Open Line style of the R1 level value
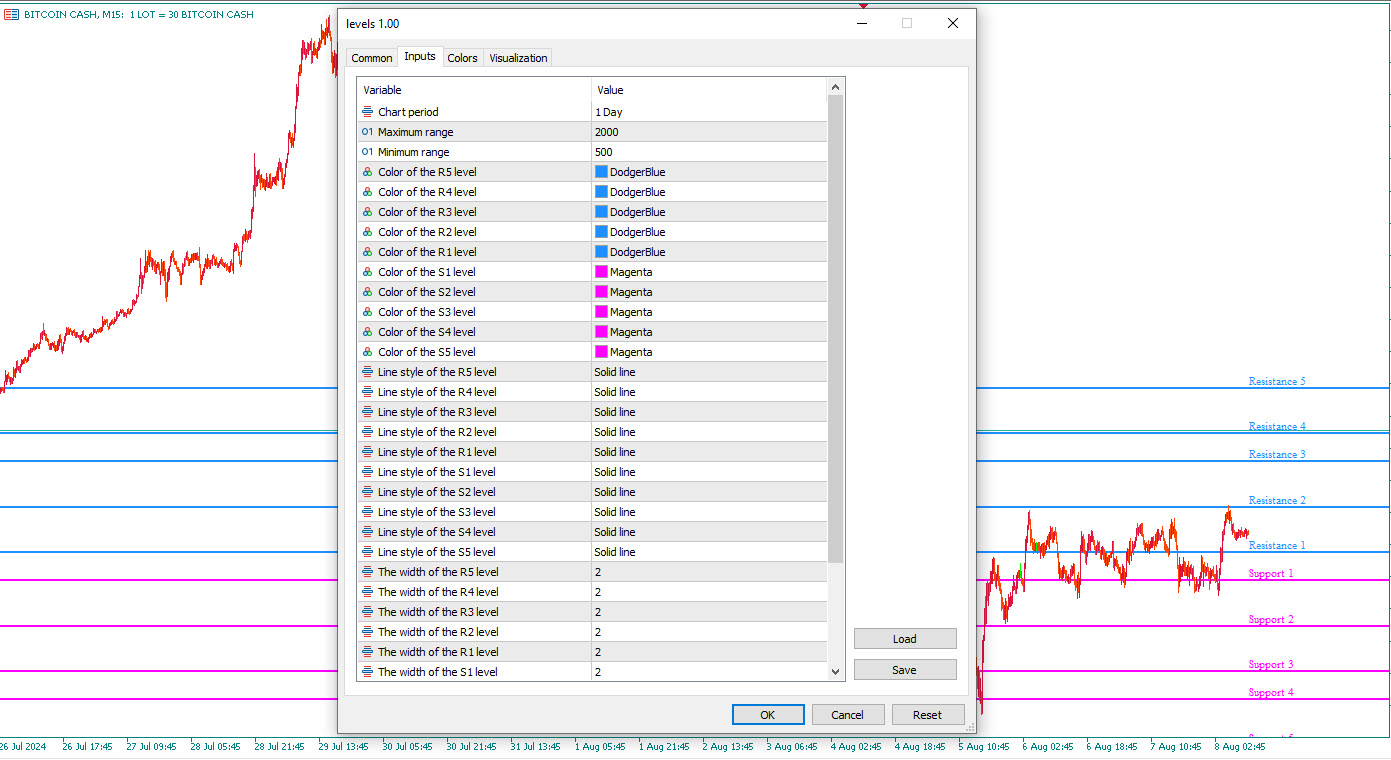The height and width of the screenshot is (760, 1391). 709,452
